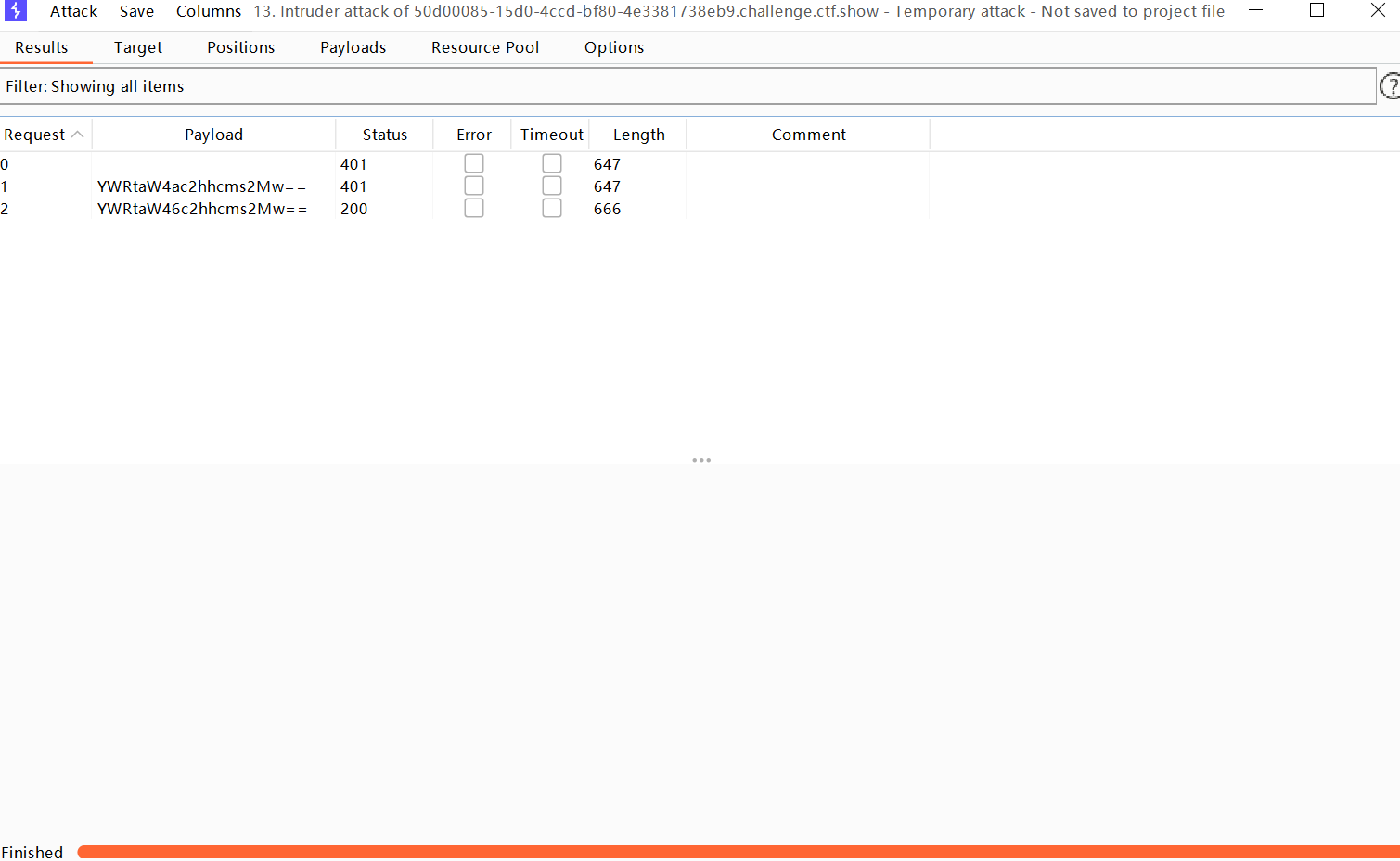
Task: Minimize the Intruder attack window
Action: click(x=1255, y=10)
